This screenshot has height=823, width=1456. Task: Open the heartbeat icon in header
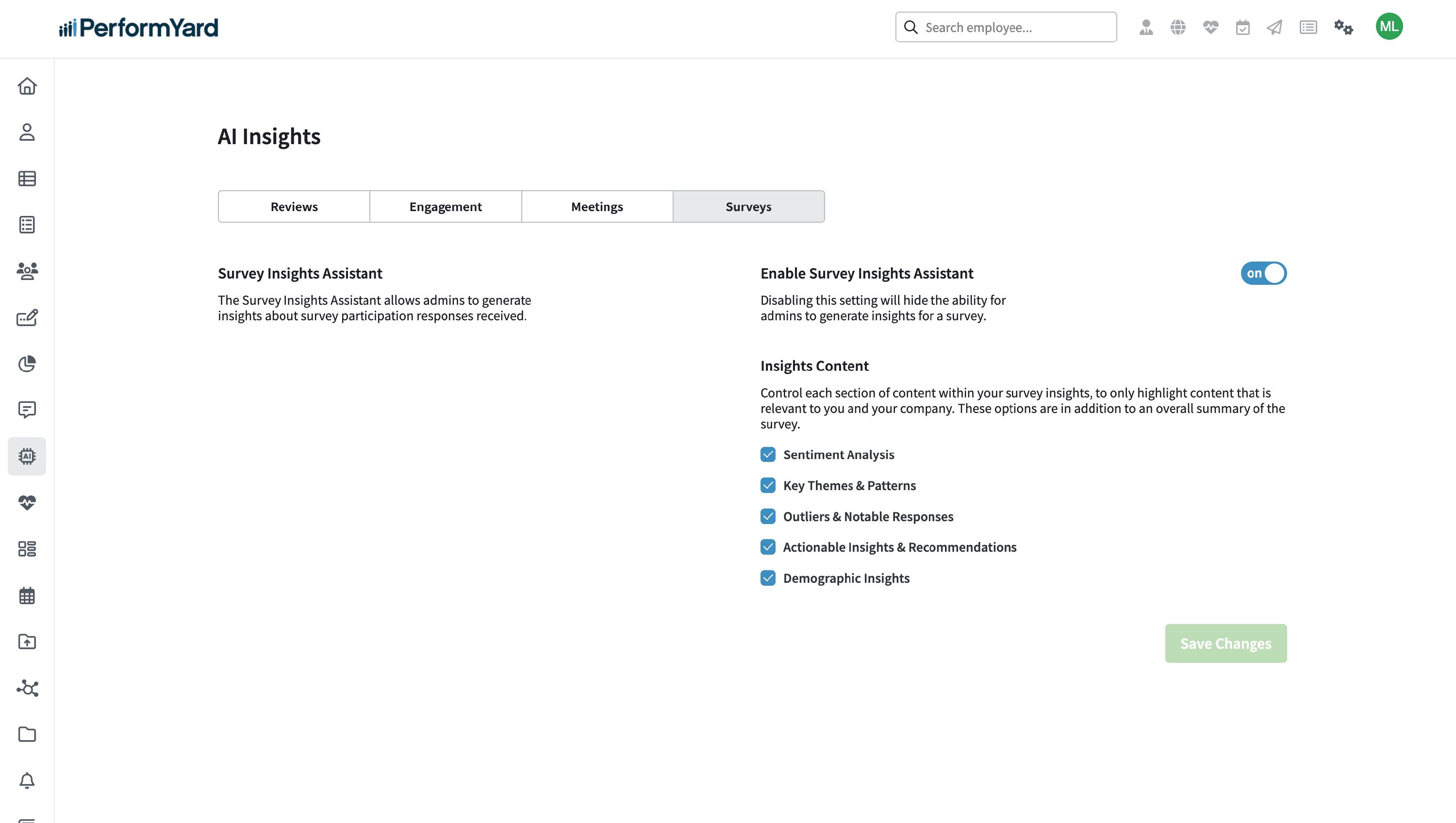coord(1210,27)
